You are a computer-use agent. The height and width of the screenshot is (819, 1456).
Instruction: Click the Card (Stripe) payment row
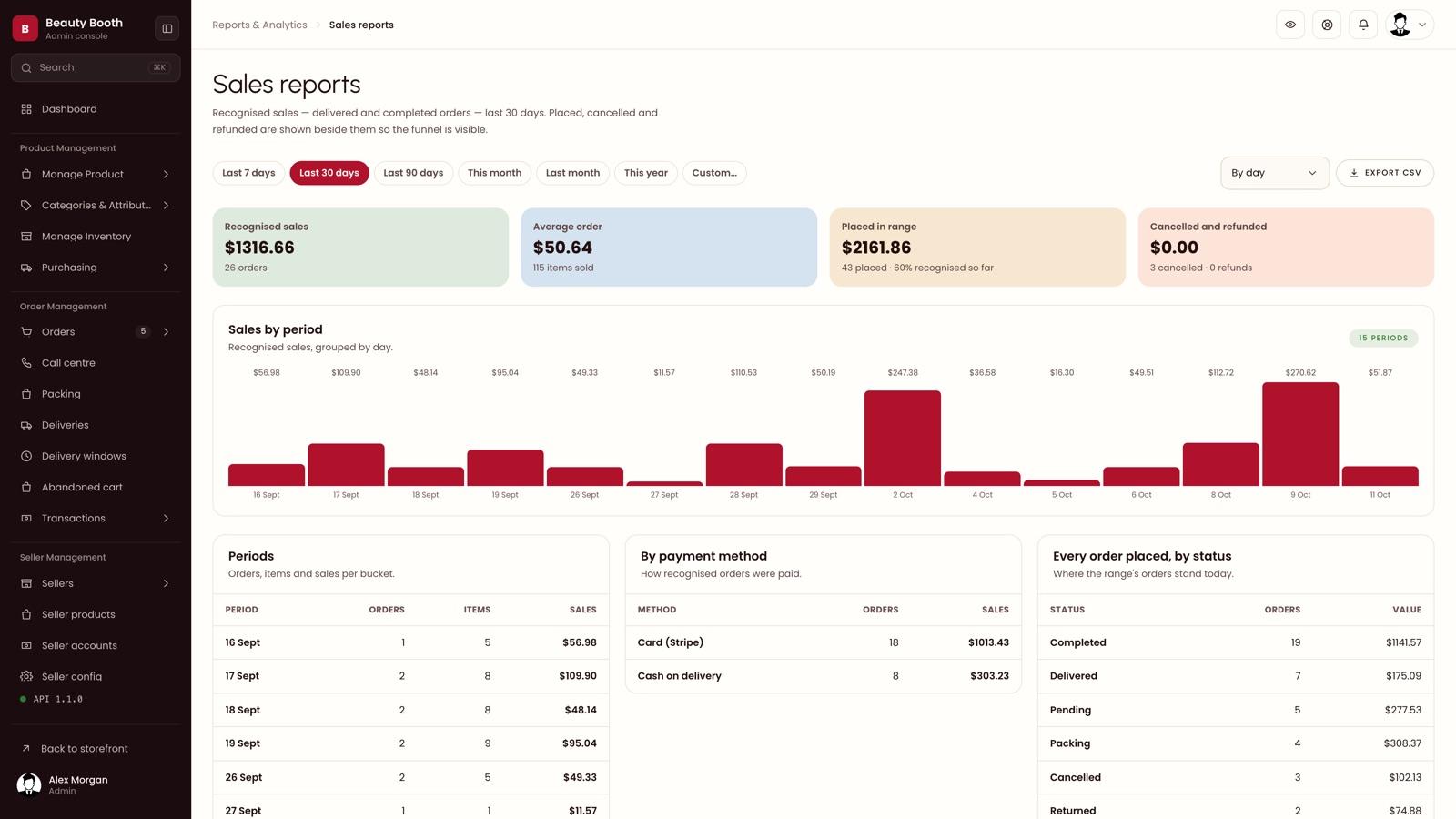(x=824, y=642)
